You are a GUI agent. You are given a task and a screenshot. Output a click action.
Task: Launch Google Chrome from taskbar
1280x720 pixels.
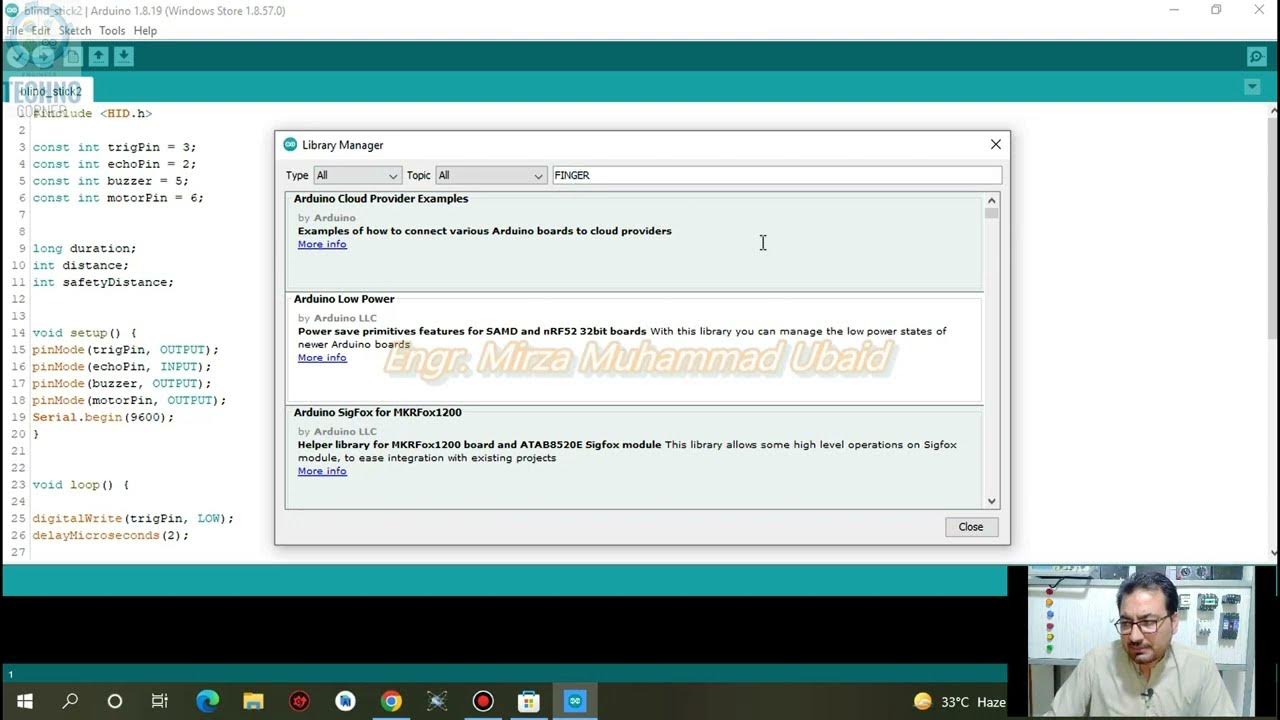click(391, 702)
